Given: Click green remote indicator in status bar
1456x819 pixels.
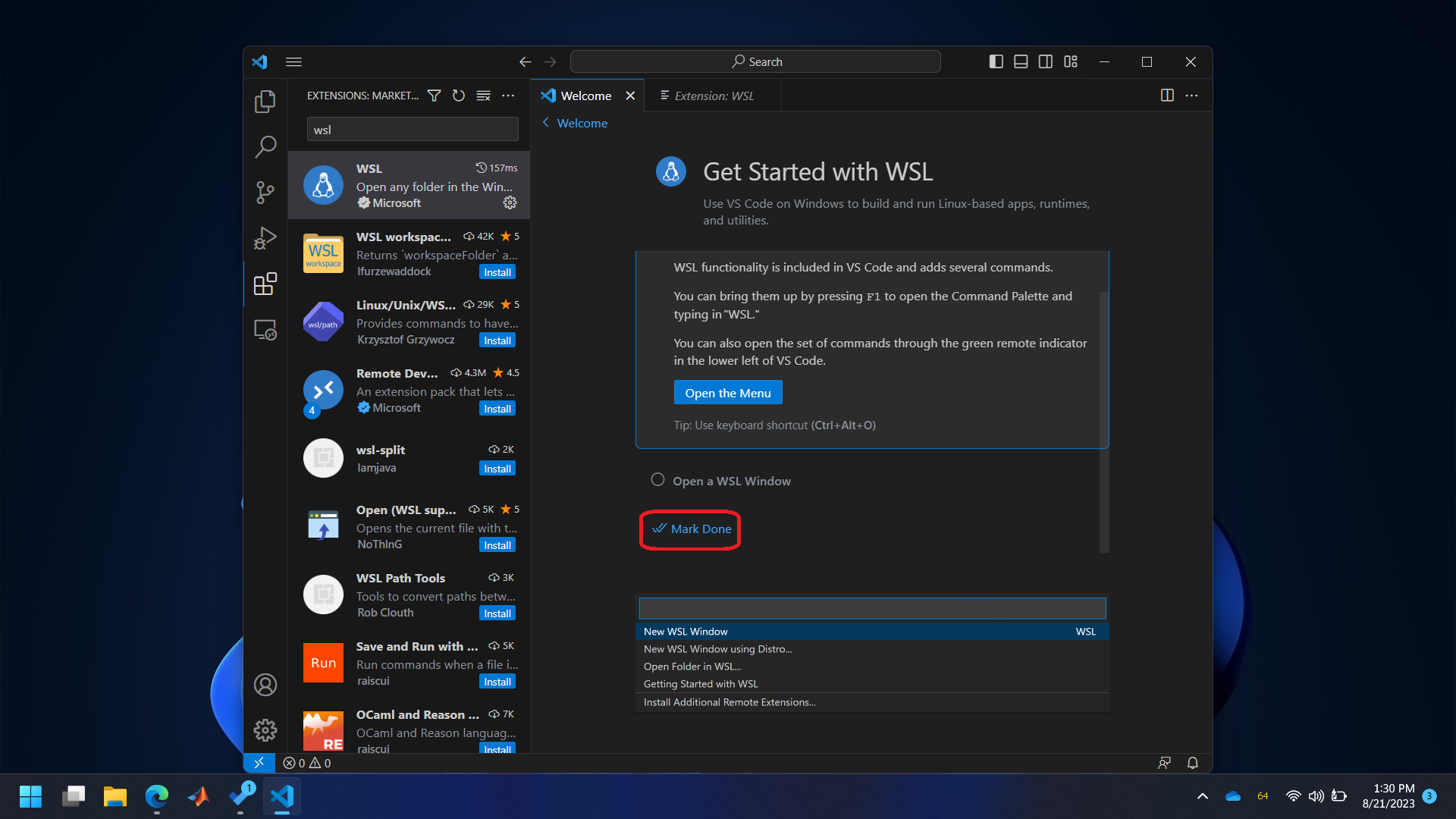Looking at the screenshot, I should click(259, 763).
